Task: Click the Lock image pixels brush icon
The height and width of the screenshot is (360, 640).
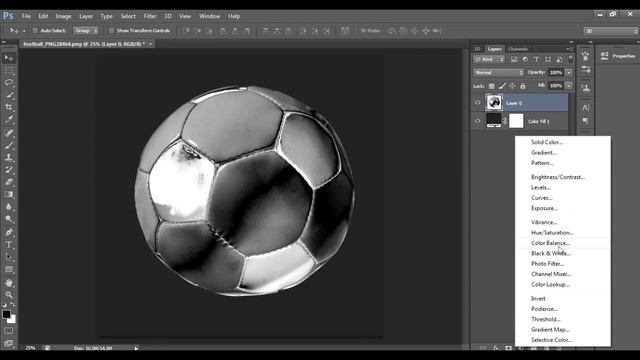Action: coord(502,86)
